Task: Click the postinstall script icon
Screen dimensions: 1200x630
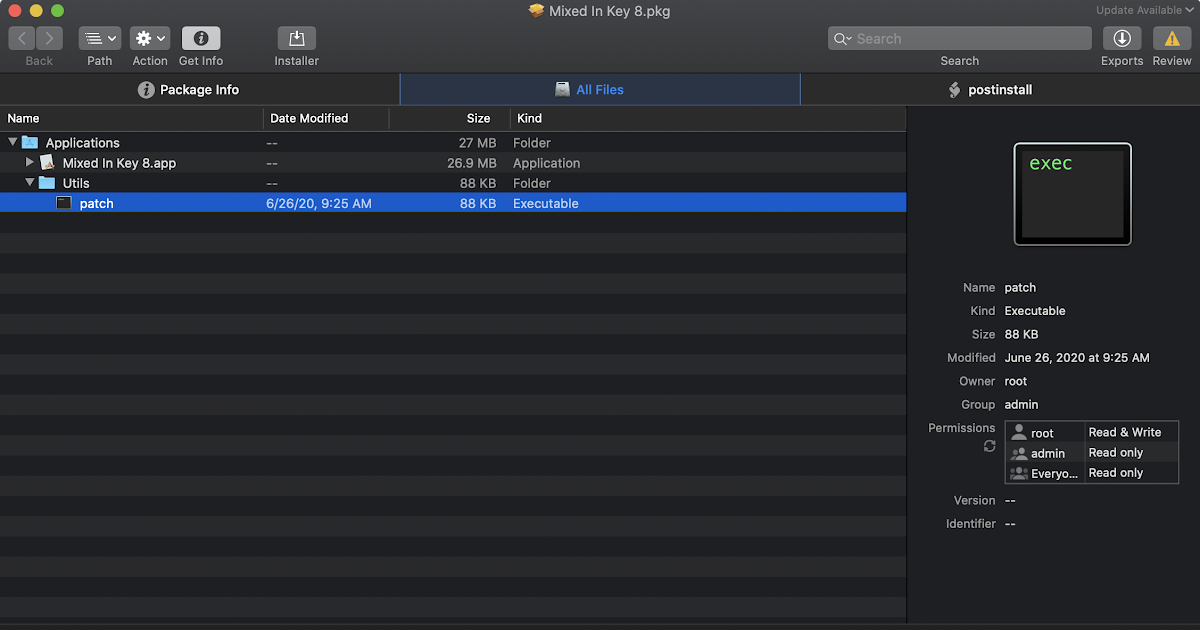Action: coord(954,89)
